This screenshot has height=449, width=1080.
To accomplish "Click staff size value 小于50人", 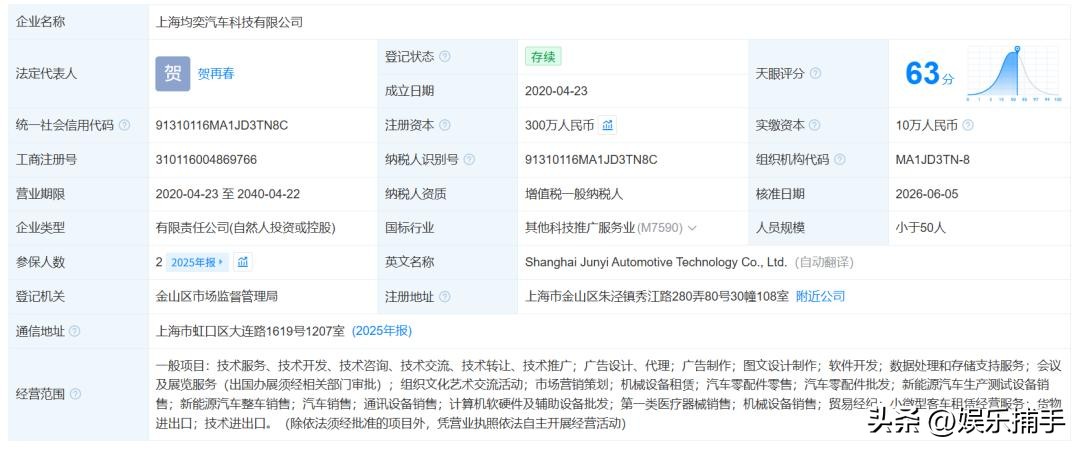I will point(921,228).
